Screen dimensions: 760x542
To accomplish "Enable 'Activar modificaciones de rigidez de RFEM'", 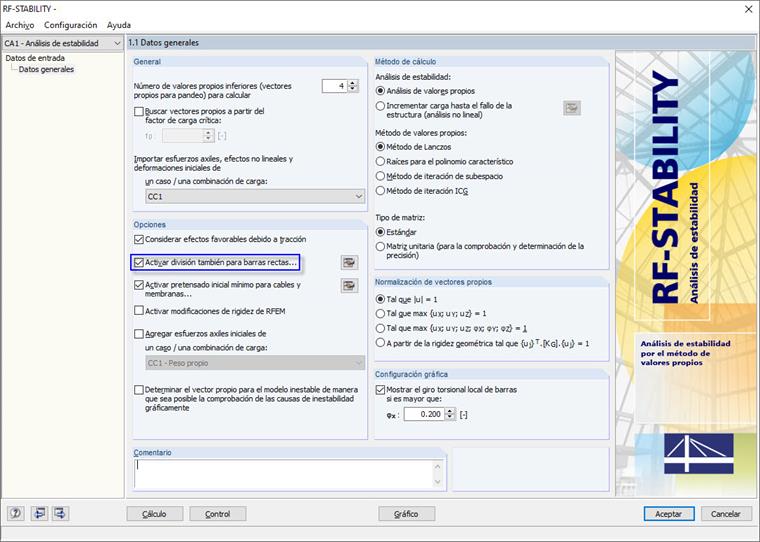I will click(139, 311).
